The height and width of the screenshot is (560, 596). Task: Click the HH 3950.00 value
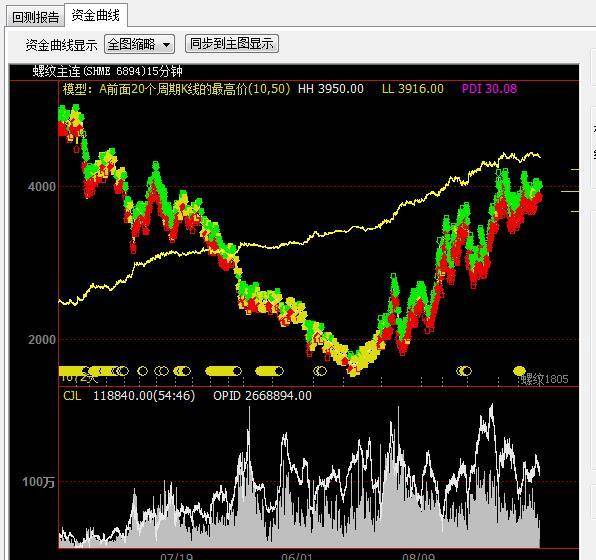(331, 89)
